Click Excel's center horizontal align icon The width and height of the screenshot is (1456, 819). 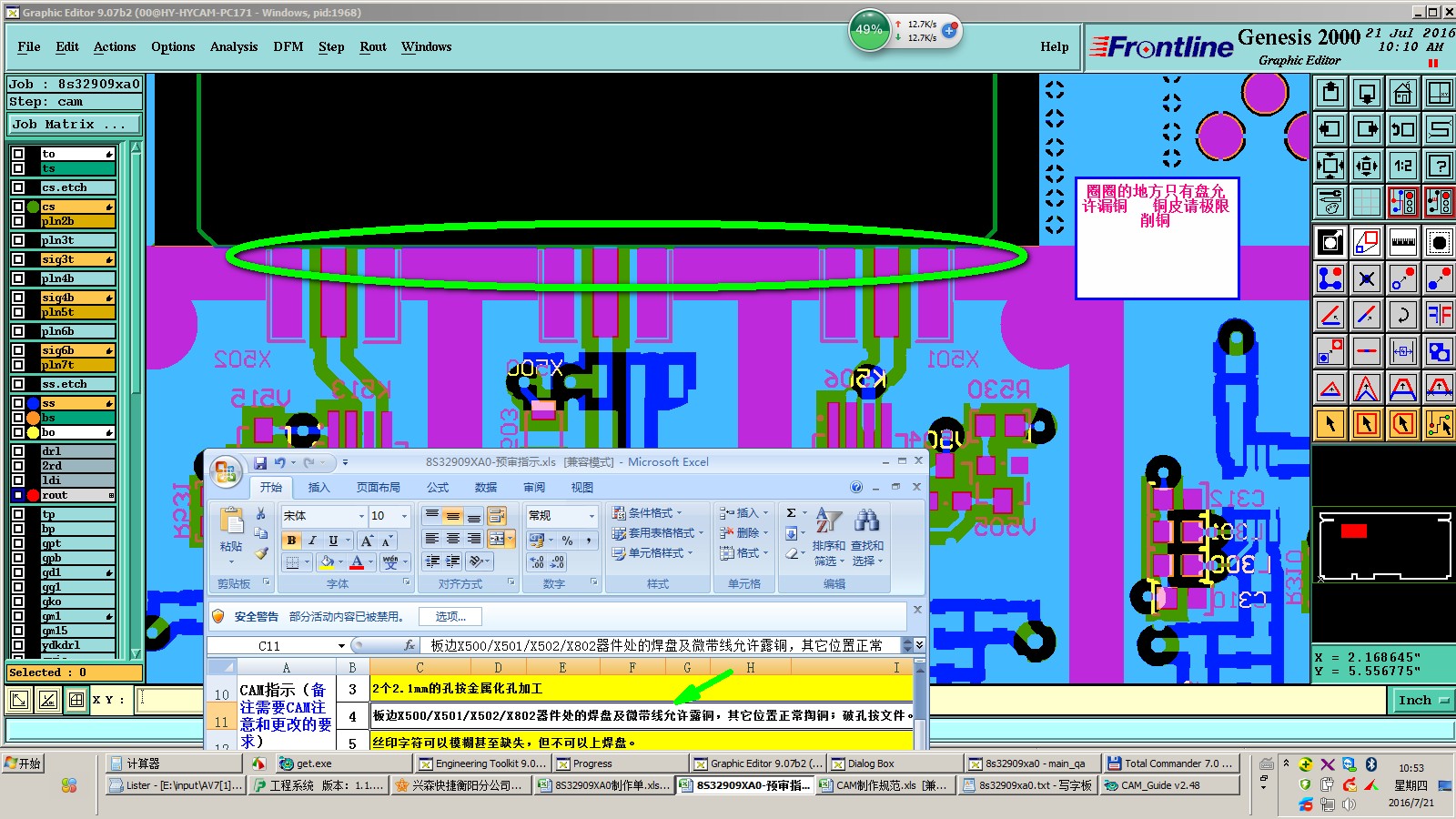pos(452,539)
